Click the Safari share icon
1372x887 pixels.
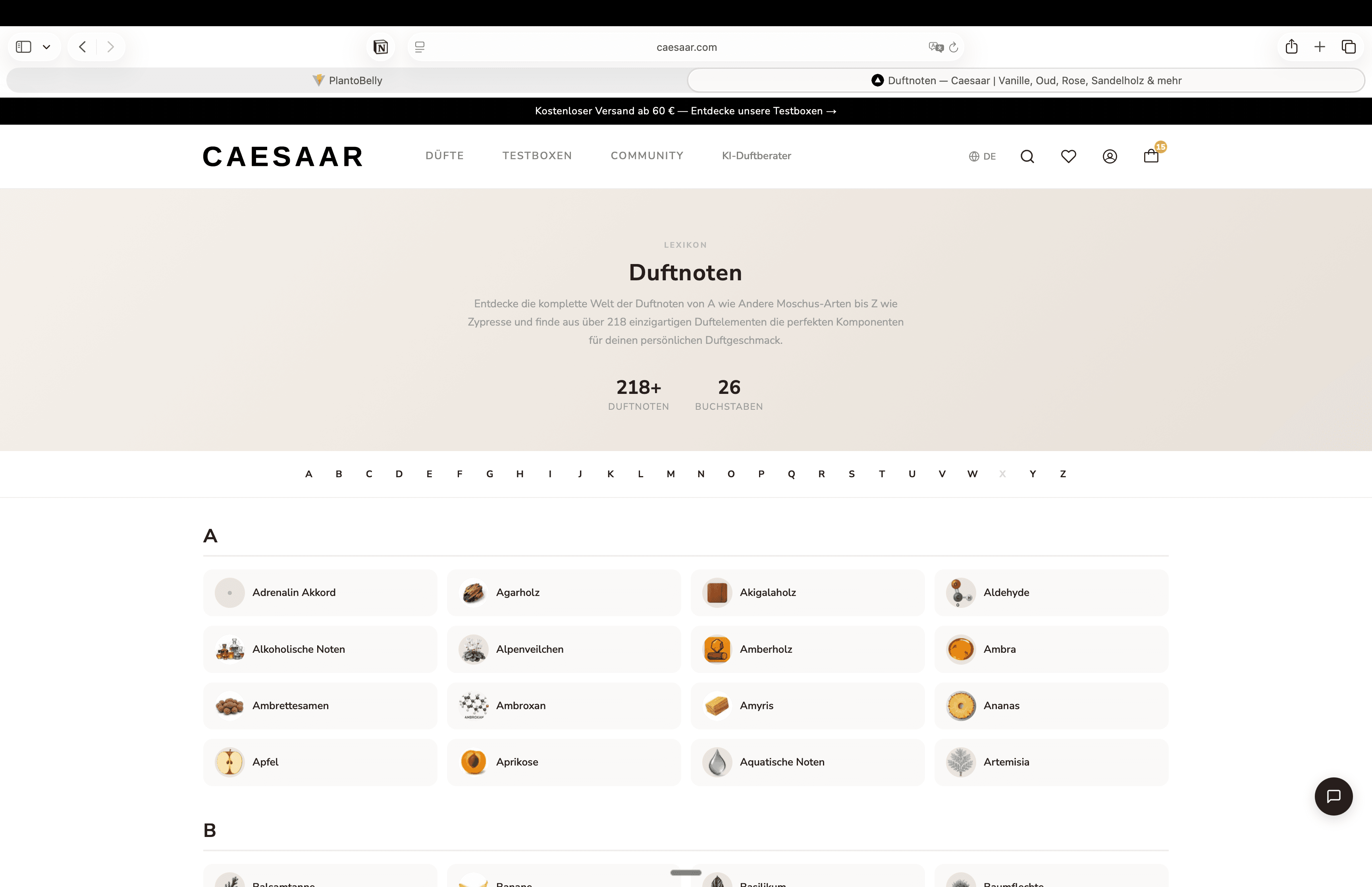click(1291, 47)
